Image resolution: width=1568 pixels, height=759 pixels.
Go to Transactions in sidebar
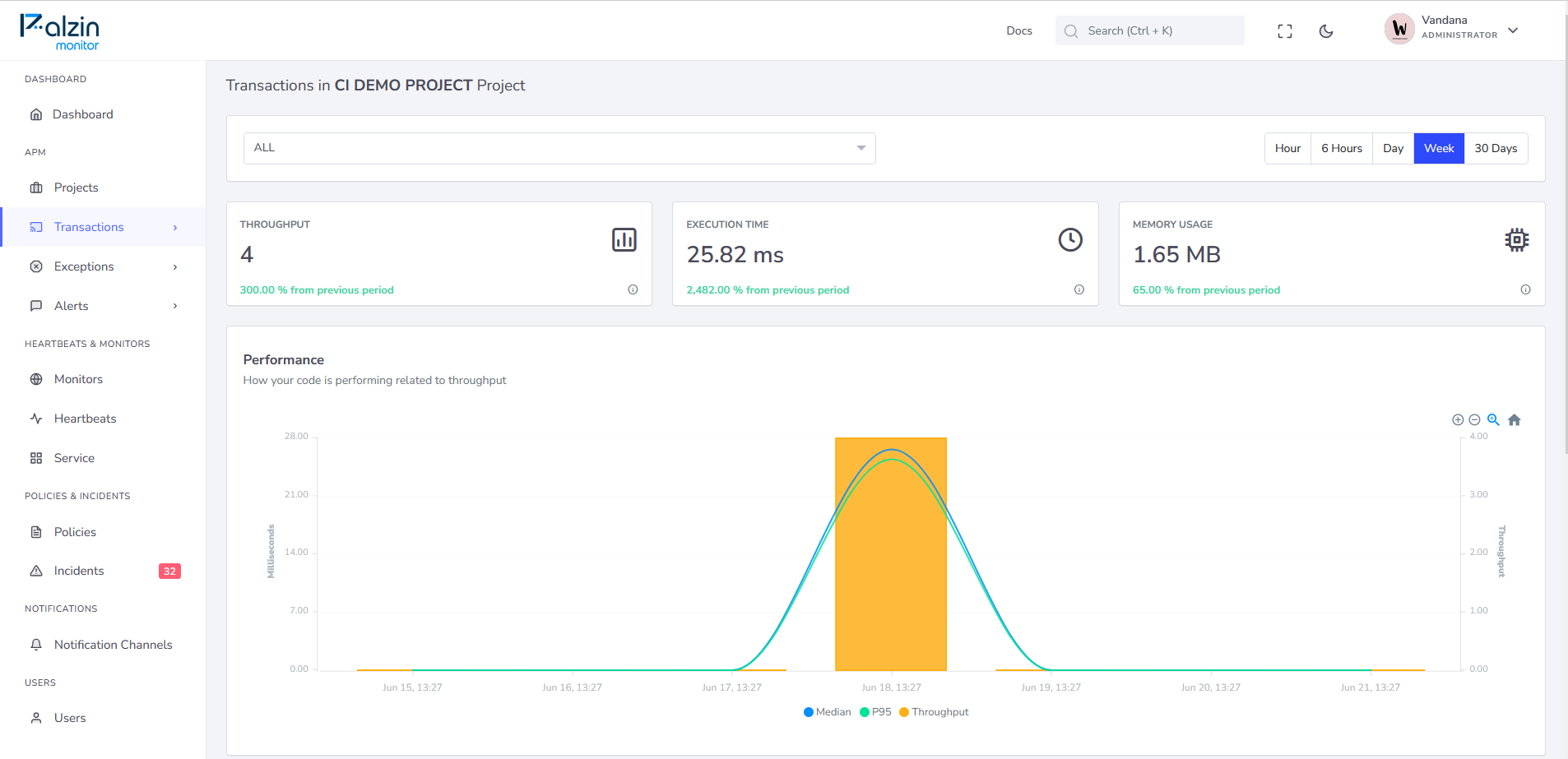[x=104, y=227]
